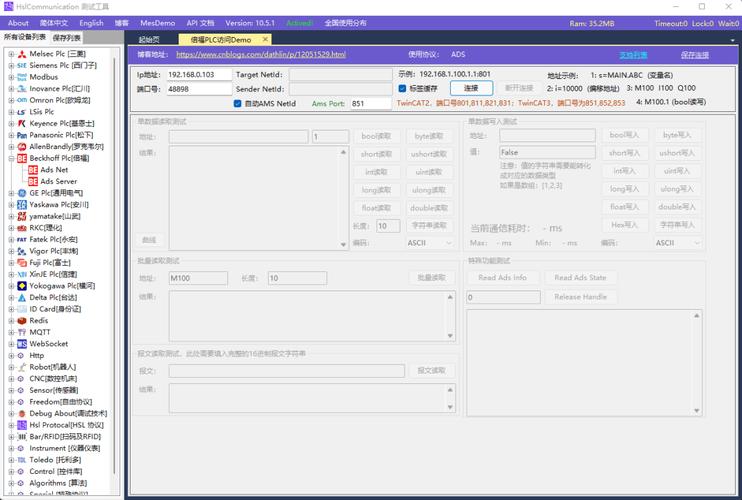Click the Debug About icon

(x=22, y=413)
